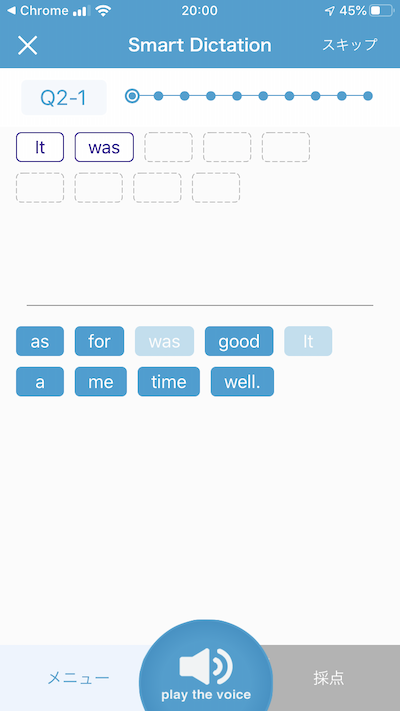The height and width of the screenshot is (711, 400).
Task: Open the メニュー menu
Action: point(78,678)
